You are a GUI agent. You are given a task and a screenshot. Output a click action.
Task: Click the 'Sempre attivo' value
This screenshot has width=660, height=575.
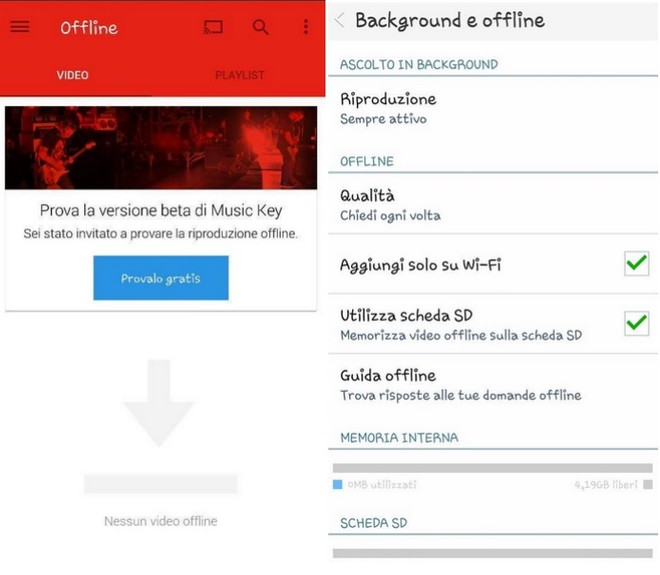click(x=383, y=119)
